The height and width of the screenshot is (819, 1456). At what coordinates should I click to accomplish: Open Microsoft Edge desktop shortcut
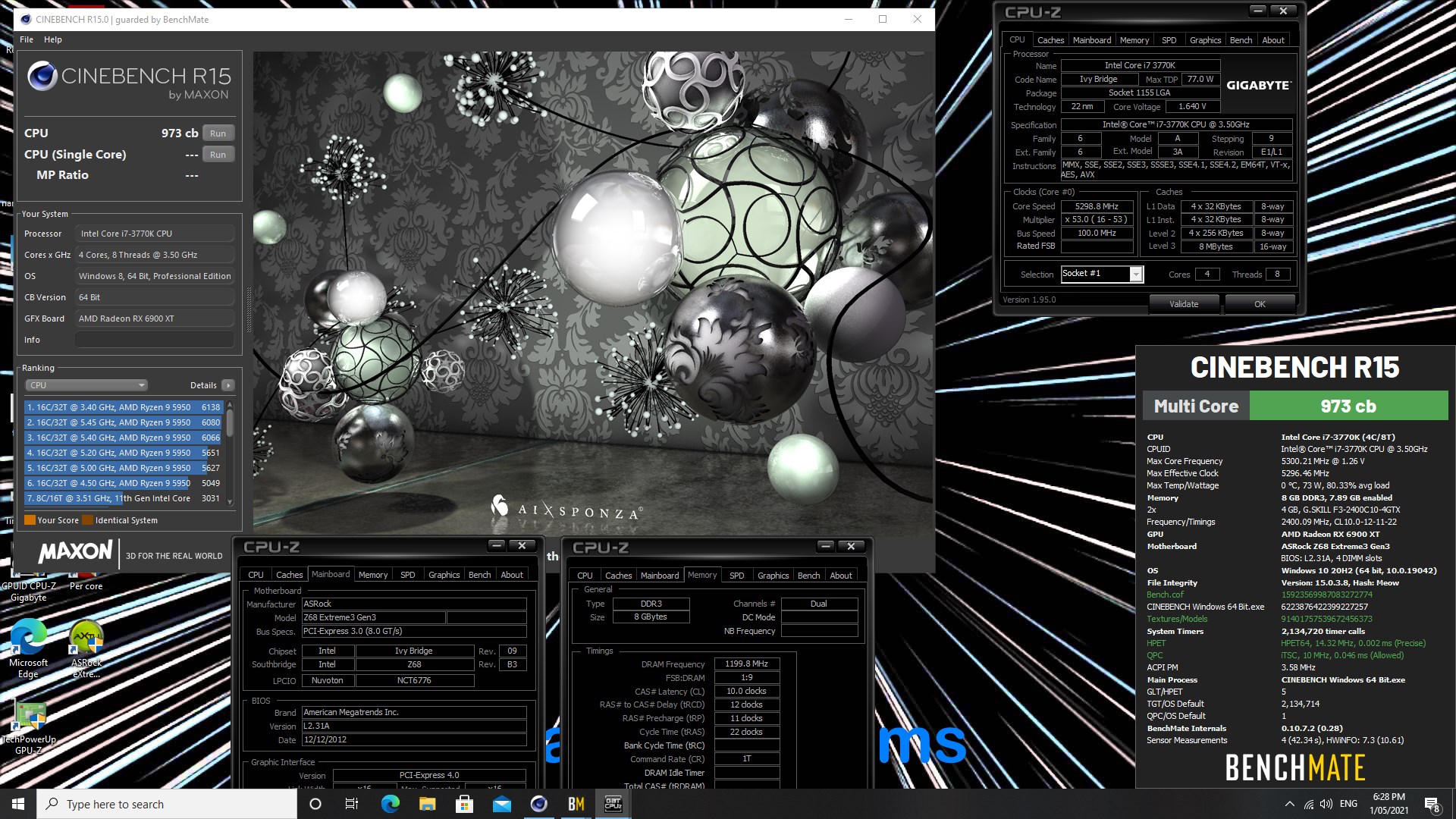click(28, 648)
